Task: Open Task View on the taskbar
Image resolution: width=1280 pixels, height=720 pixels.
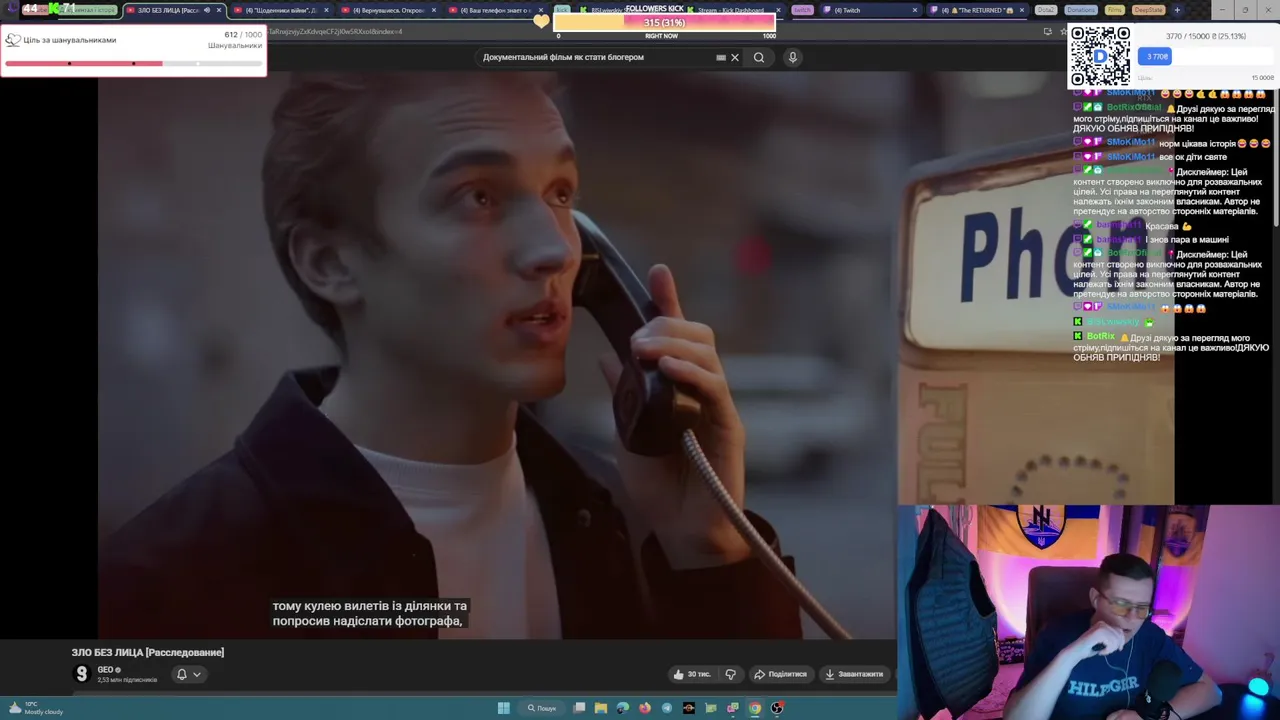Action: click(x=579, y=708)
